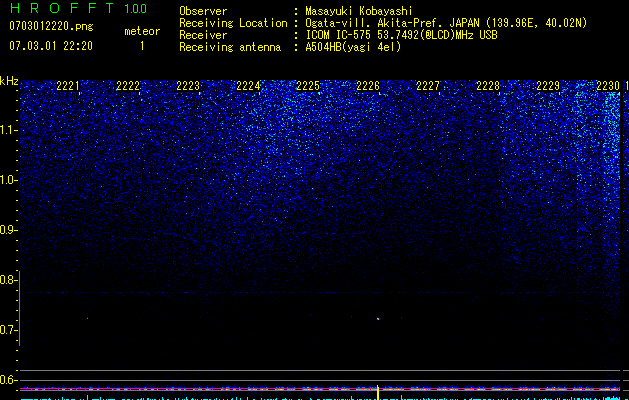Select the 1.0.0 version number
Screen dimensions: 629x400
click(x=135, y=8)
